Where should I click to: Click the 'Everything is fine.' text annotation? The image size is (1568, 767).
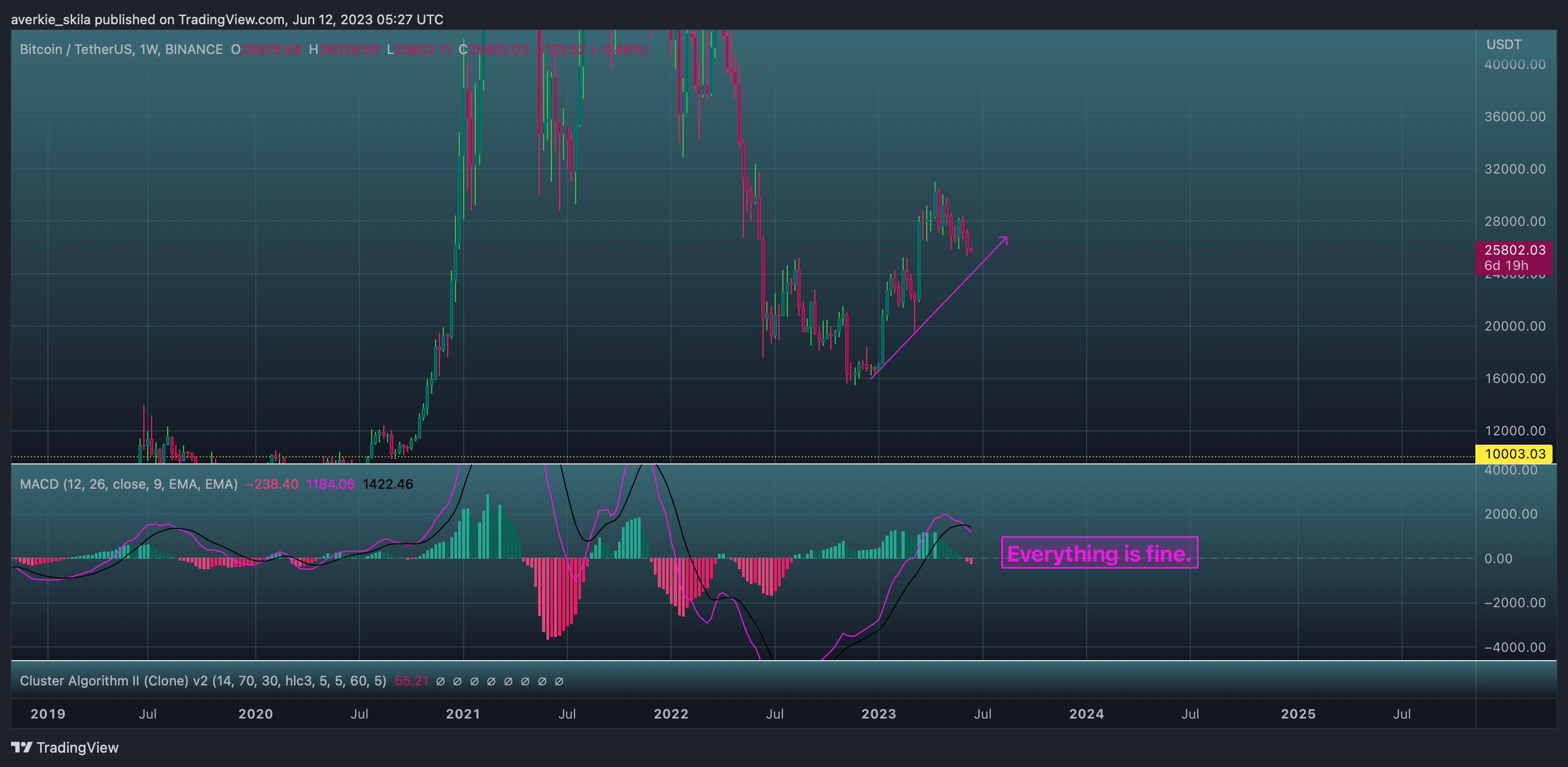(1099, 553)
